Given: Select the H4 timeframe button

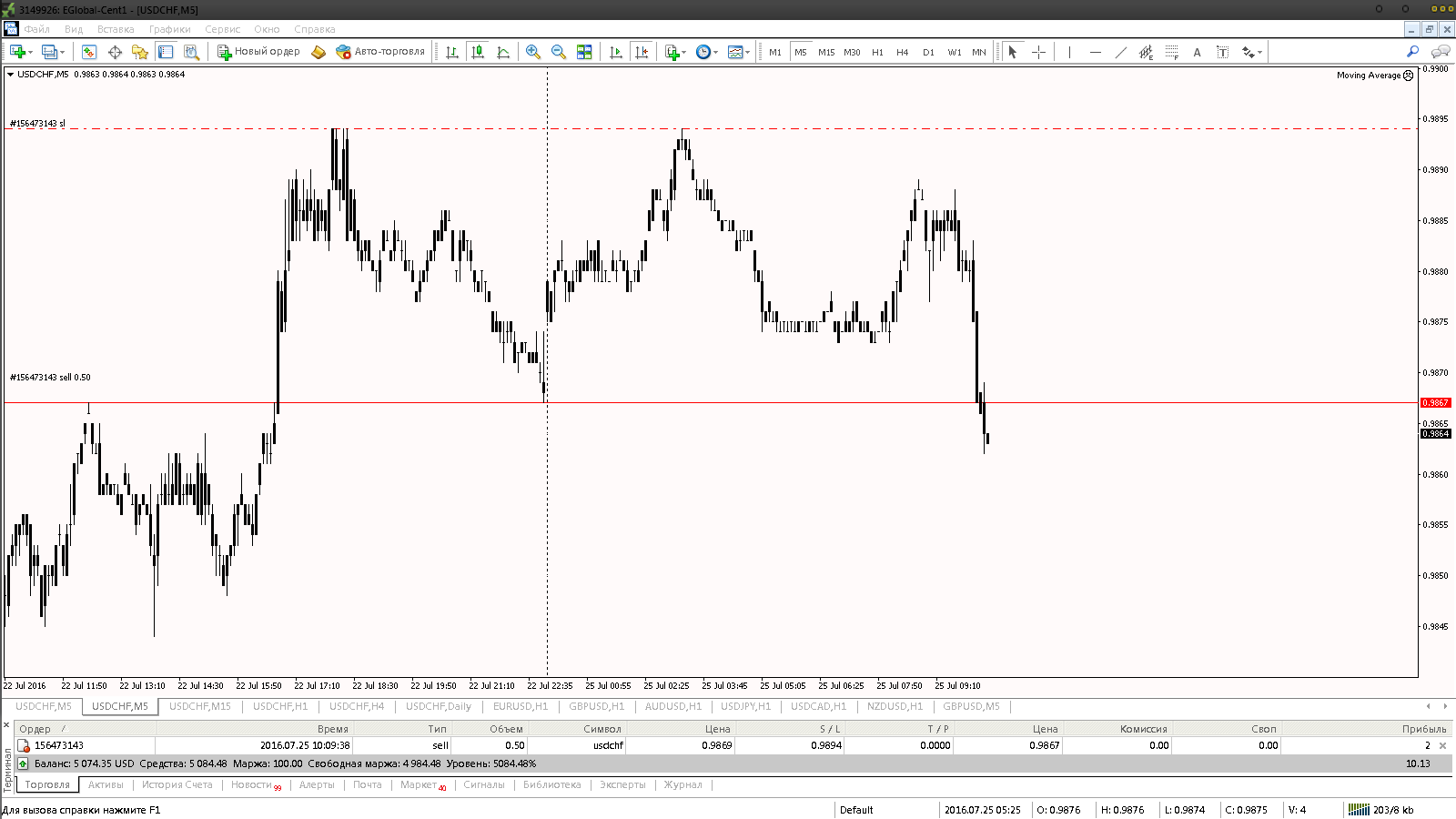Looking at the screenshot, I should tap(903, 52).
